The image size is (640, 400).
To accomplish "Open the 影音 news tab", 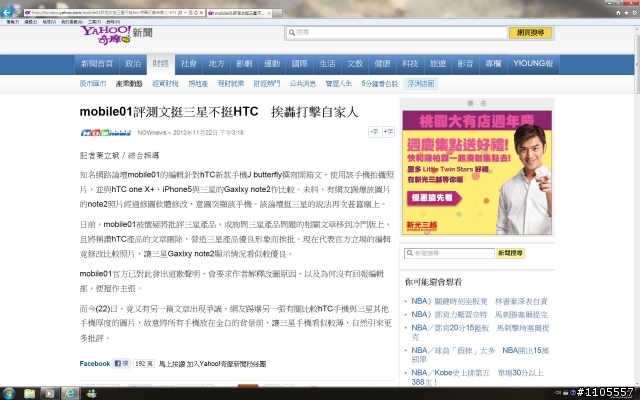I will click(465, 64).
